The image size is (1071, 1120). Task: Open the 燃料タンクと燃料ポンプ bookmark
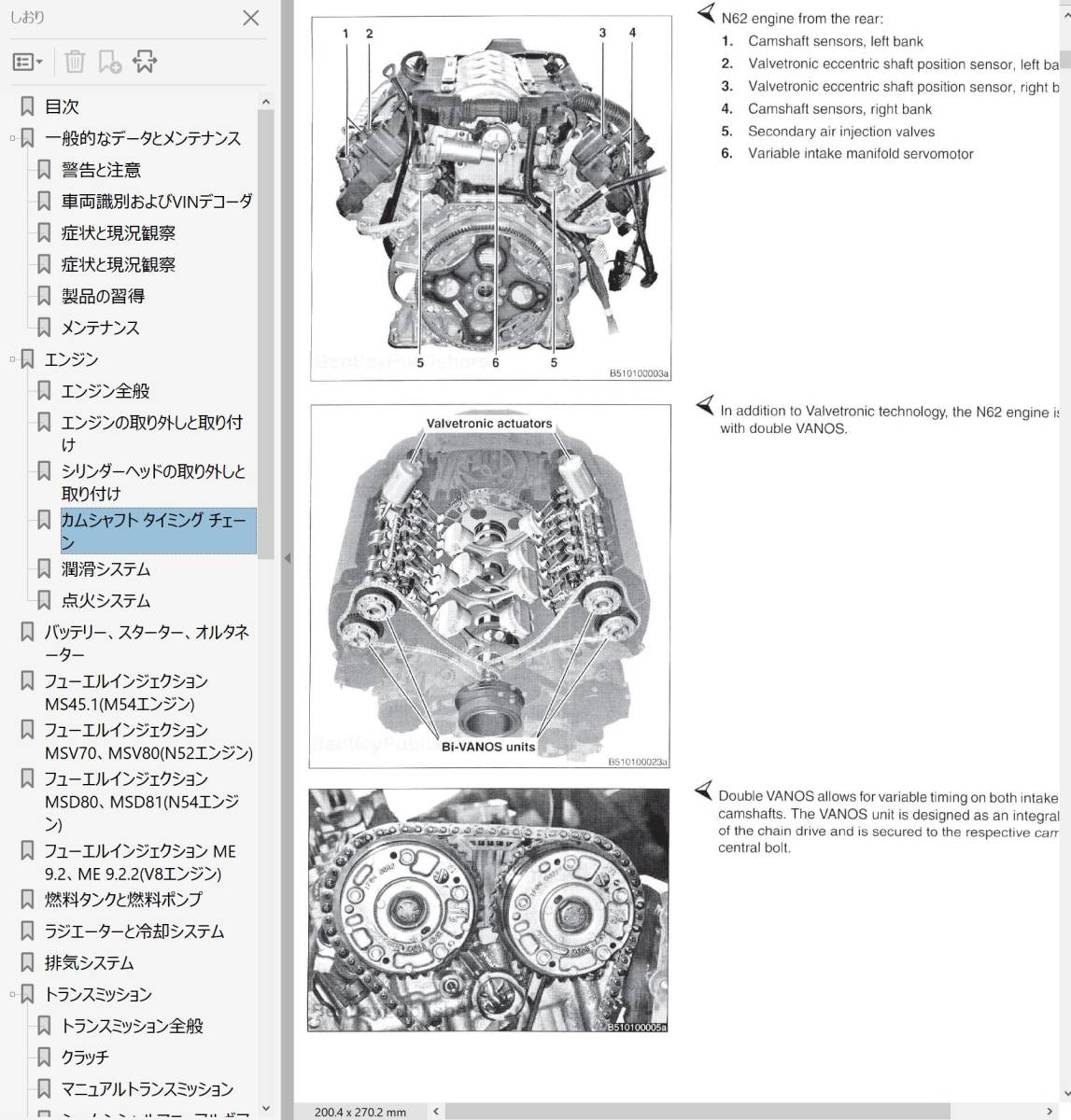[x=123, y=900]
